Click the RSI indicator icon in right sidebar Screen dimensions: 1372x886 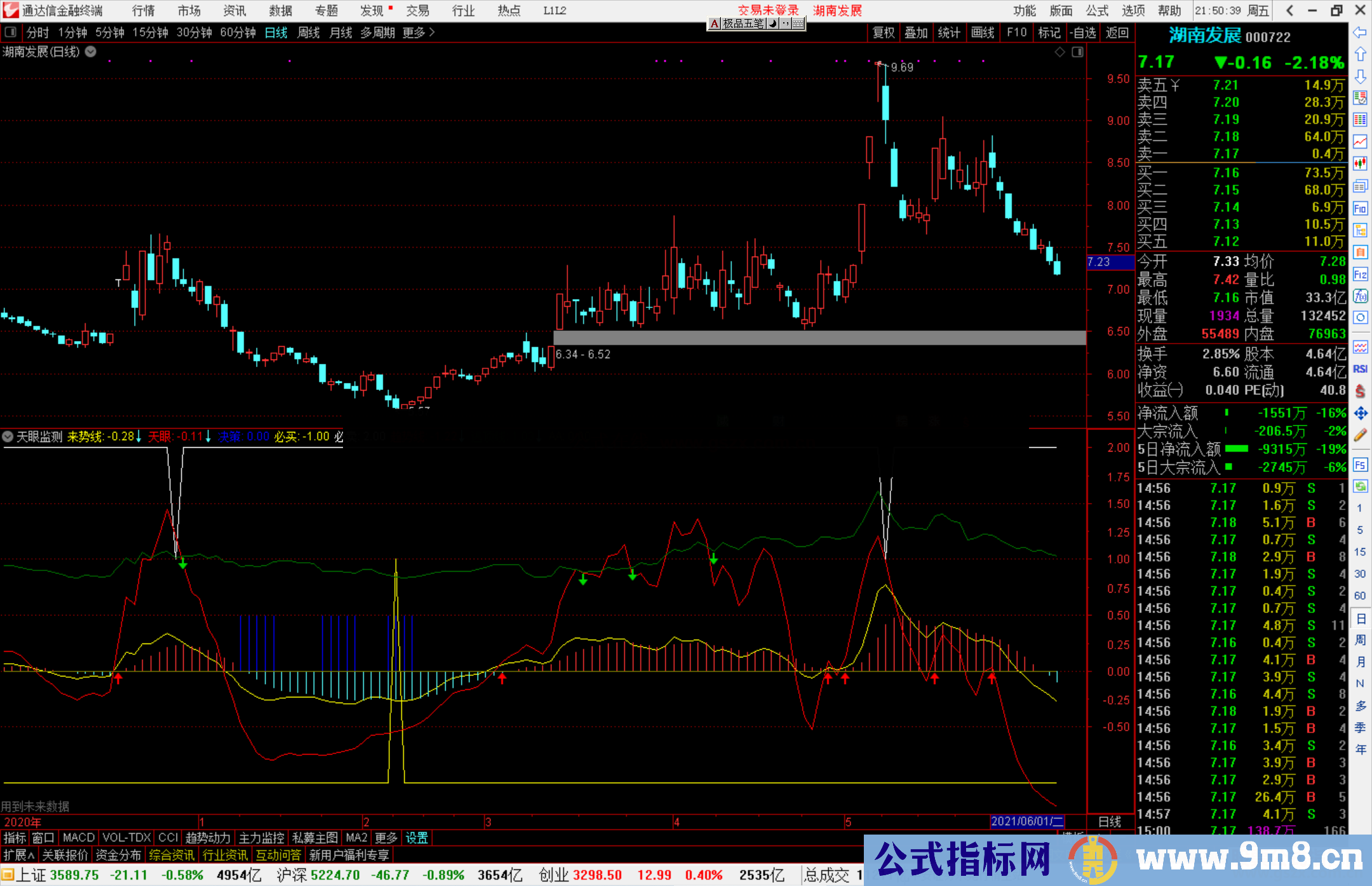click(x=1361, y=367)
